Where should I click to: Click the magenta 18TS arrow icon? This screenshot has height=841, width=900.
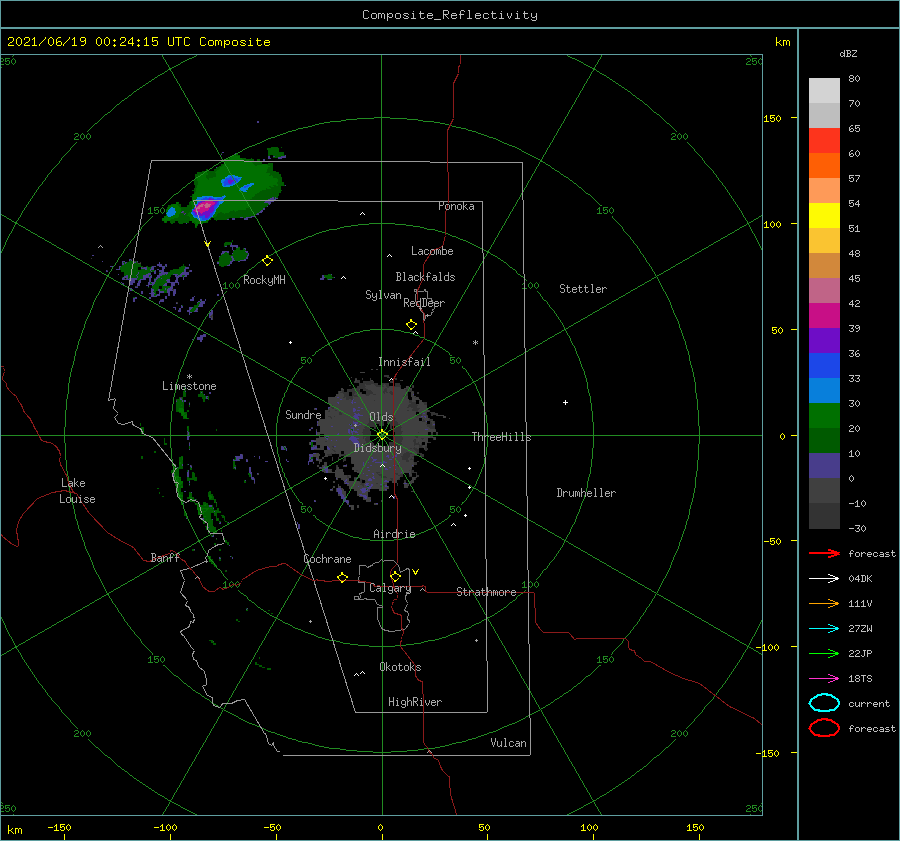click(824, 679)
